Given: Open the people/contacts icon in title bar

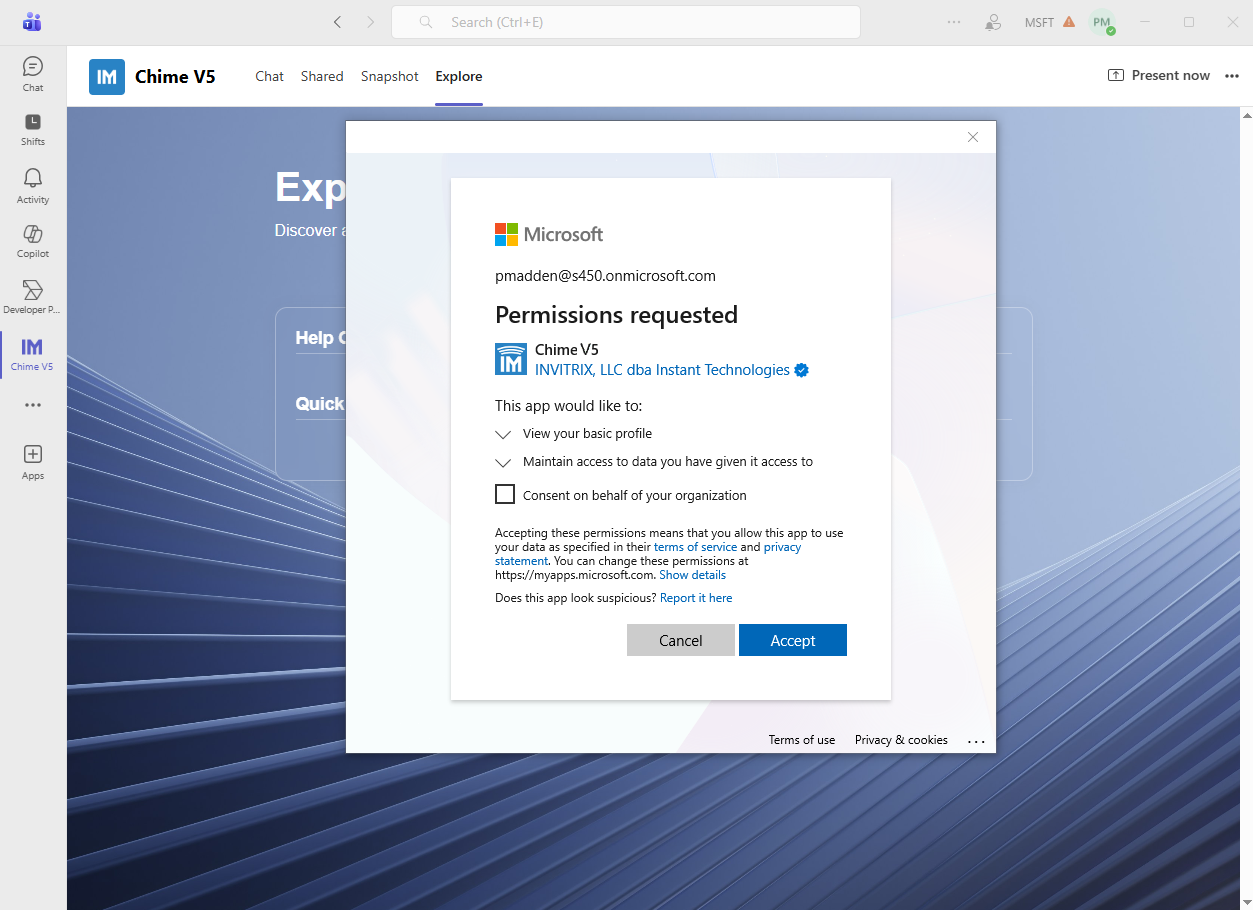Looking at the screenshot, I should 992,22.
